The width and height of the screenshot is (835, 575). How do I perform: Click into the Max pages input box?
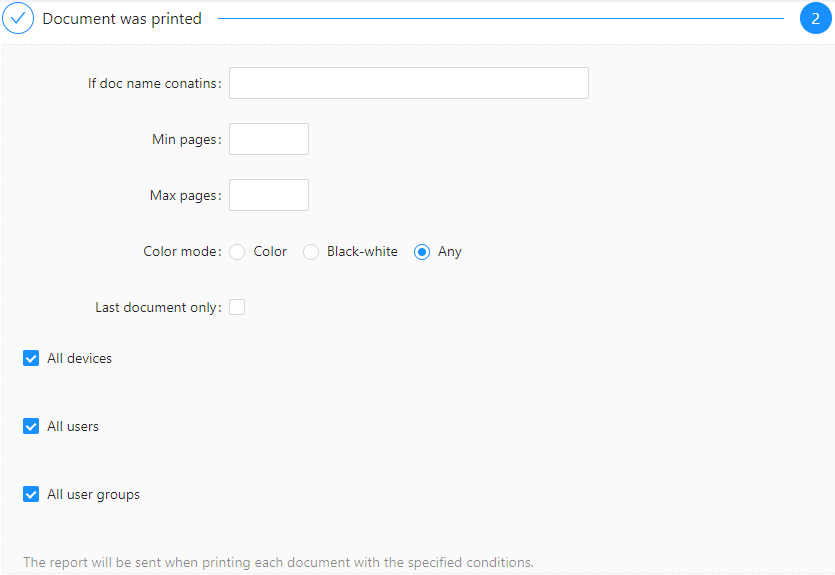(269, 195)
